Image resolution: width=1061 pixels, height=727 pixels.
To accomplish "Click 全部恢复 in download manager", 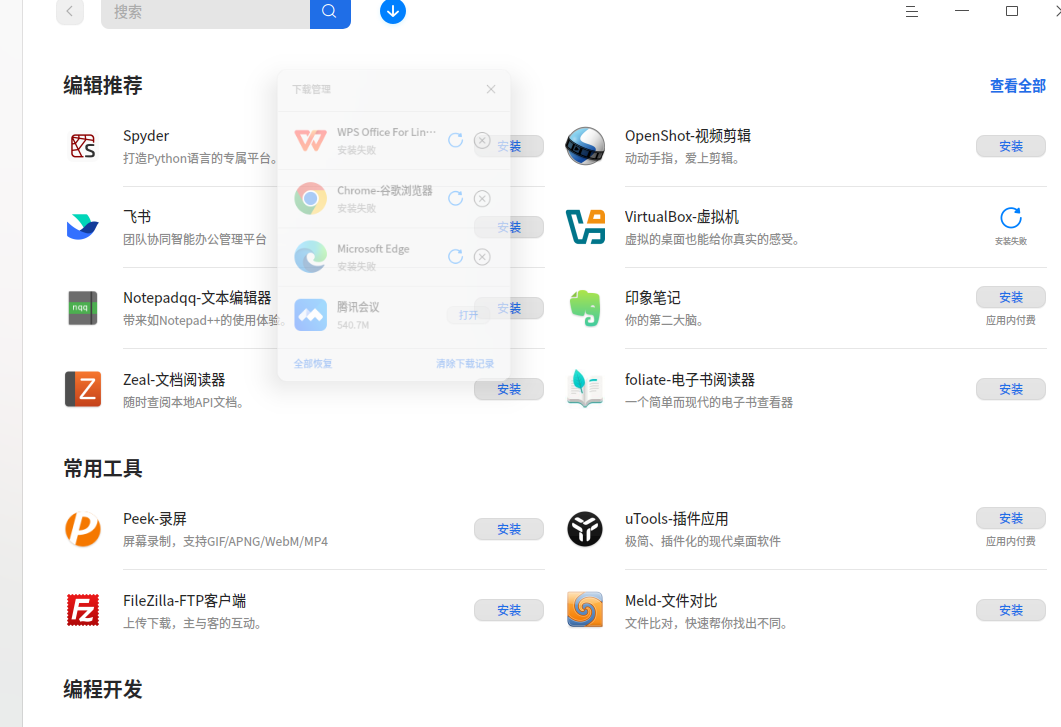I will [313, 364].
